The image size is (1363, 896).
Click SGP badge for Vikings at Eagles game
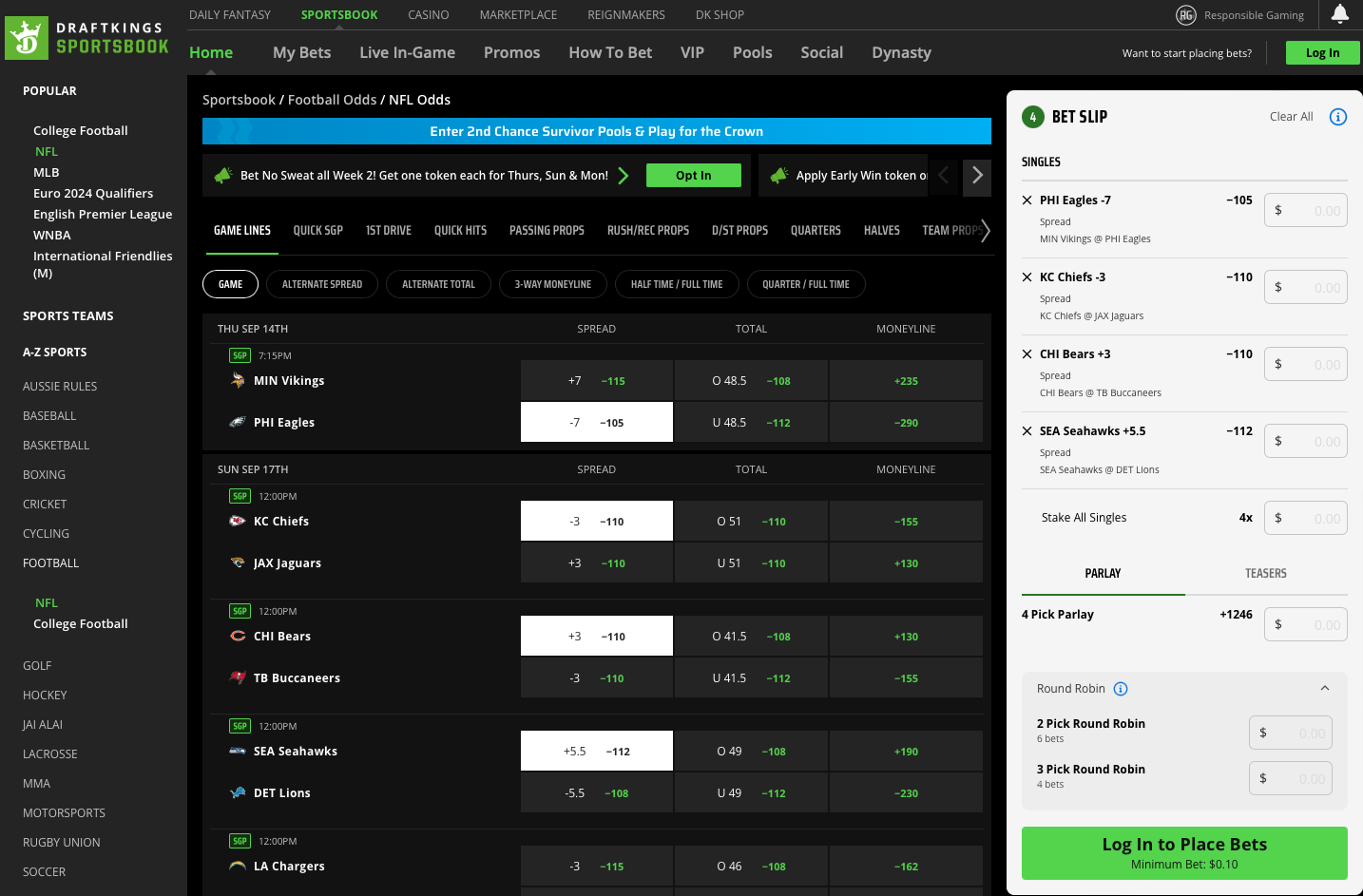(240, 355)
